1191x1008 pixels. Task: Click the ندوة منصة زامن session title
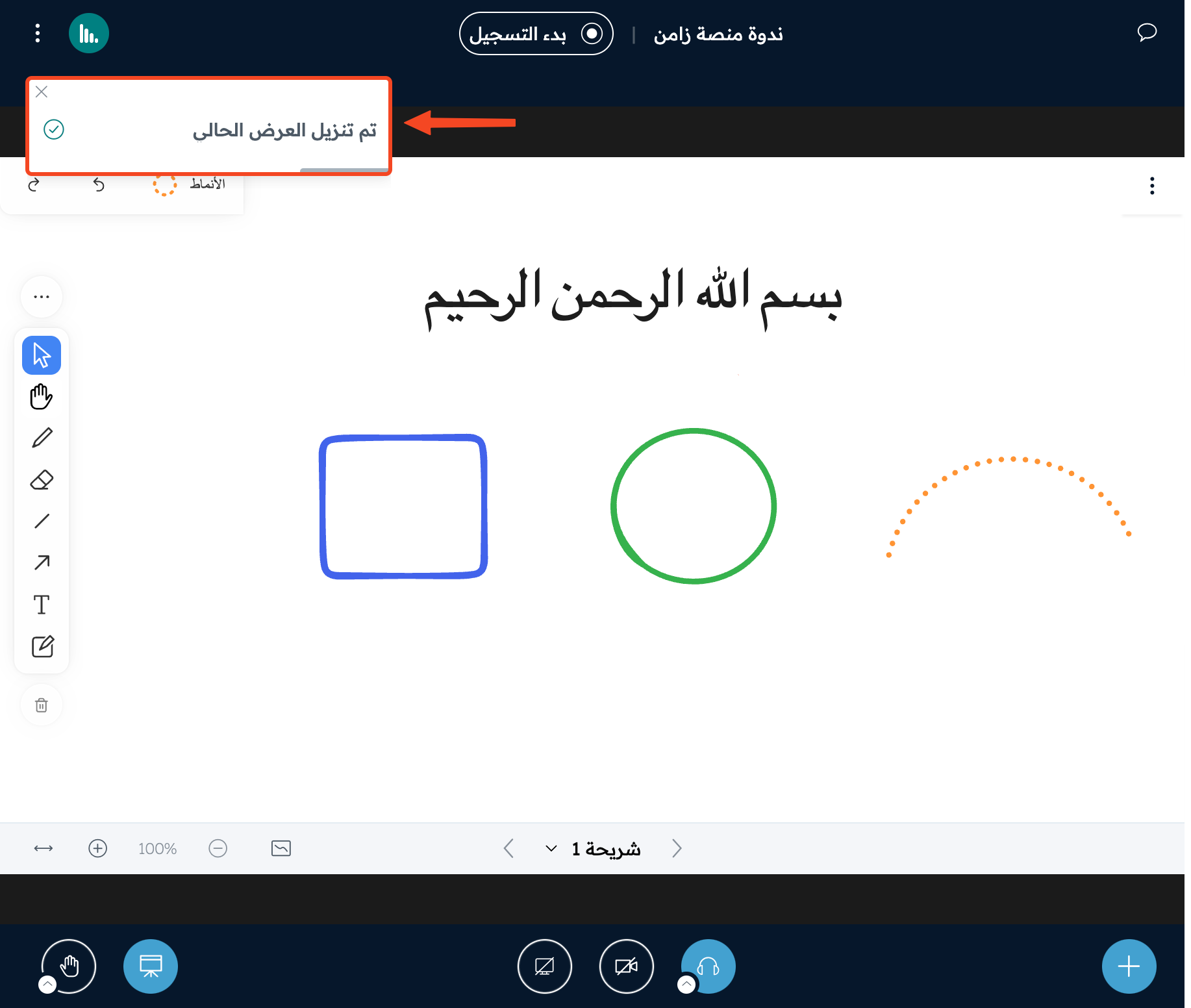[x=718, y=34]
